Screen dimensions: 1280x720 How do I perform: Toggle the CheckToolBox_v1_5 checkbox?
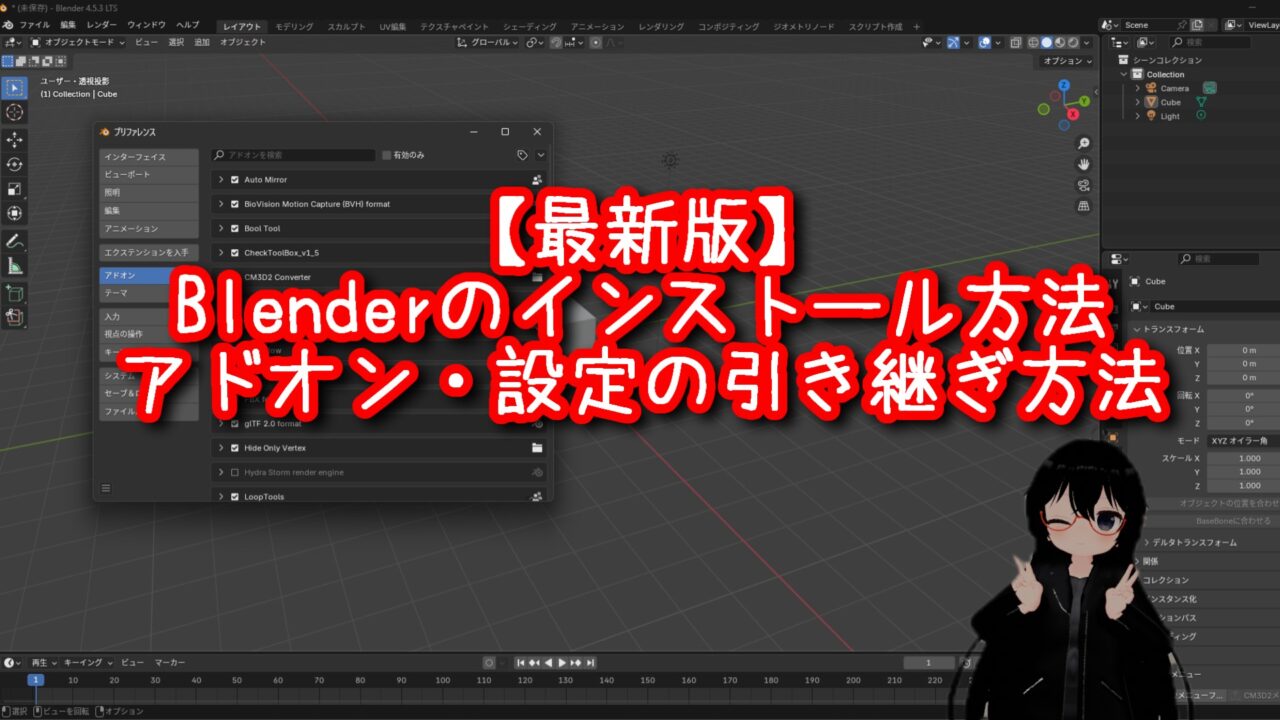(x=235, y=253)
